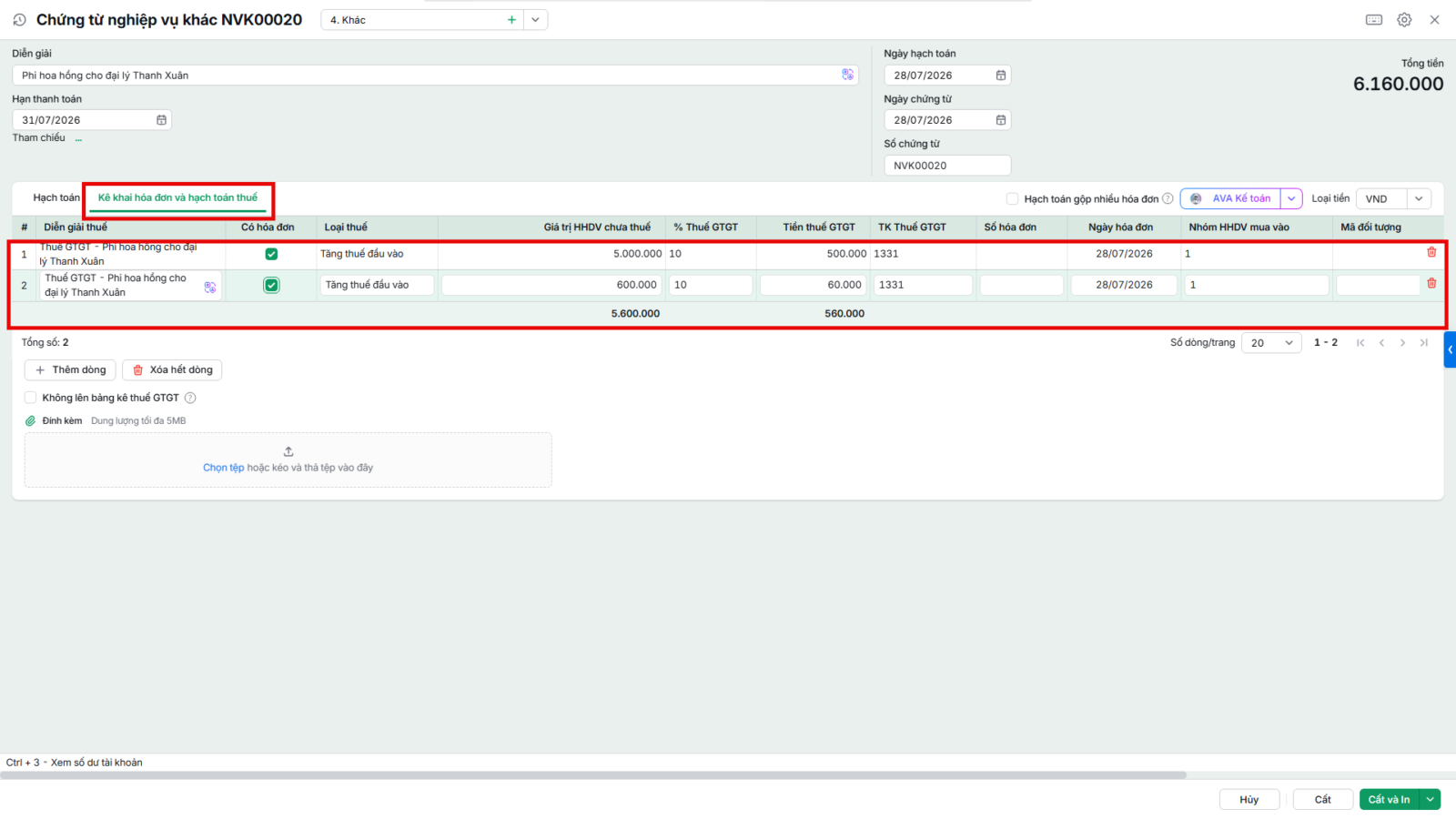Close the voucher form with the X icon
Image resolution: width=1456 pixels, height=819 pixels.
click(1434, 20)
